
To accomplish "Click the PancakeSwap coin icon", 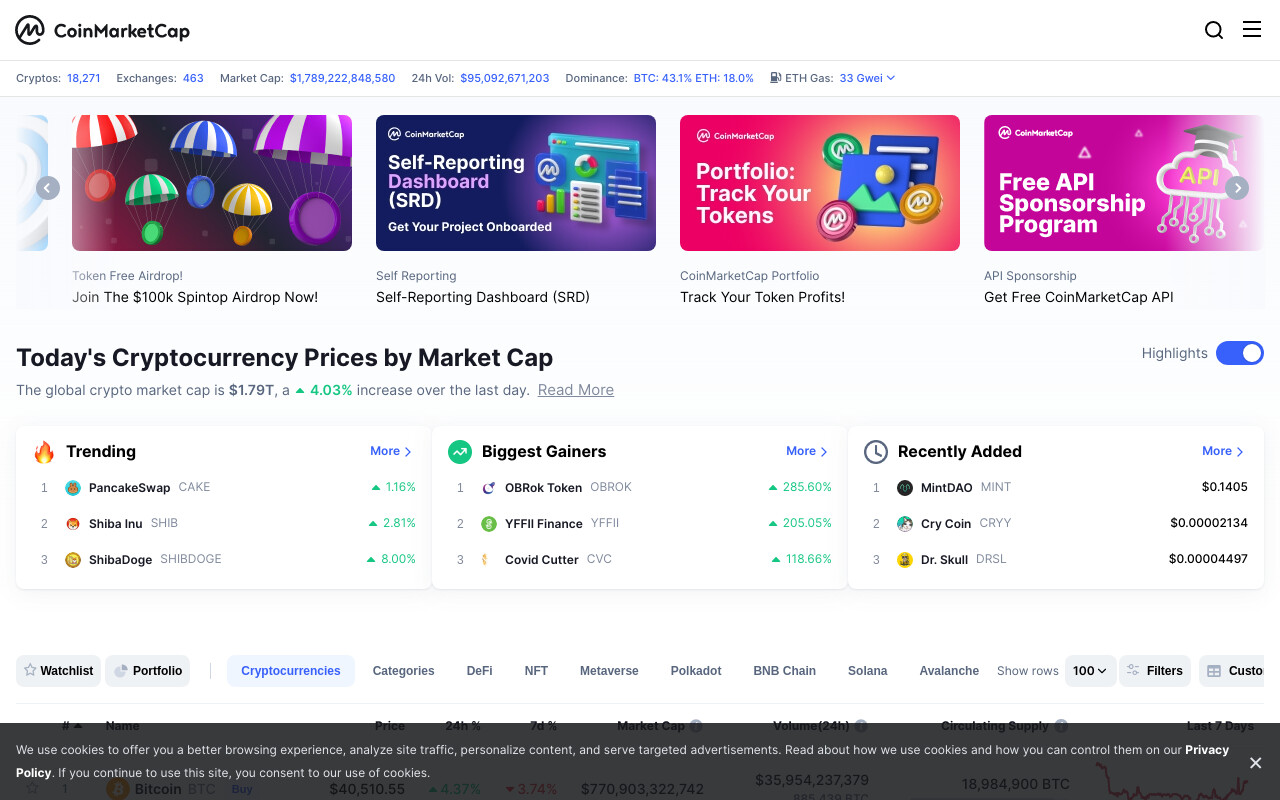I will 73,488.
